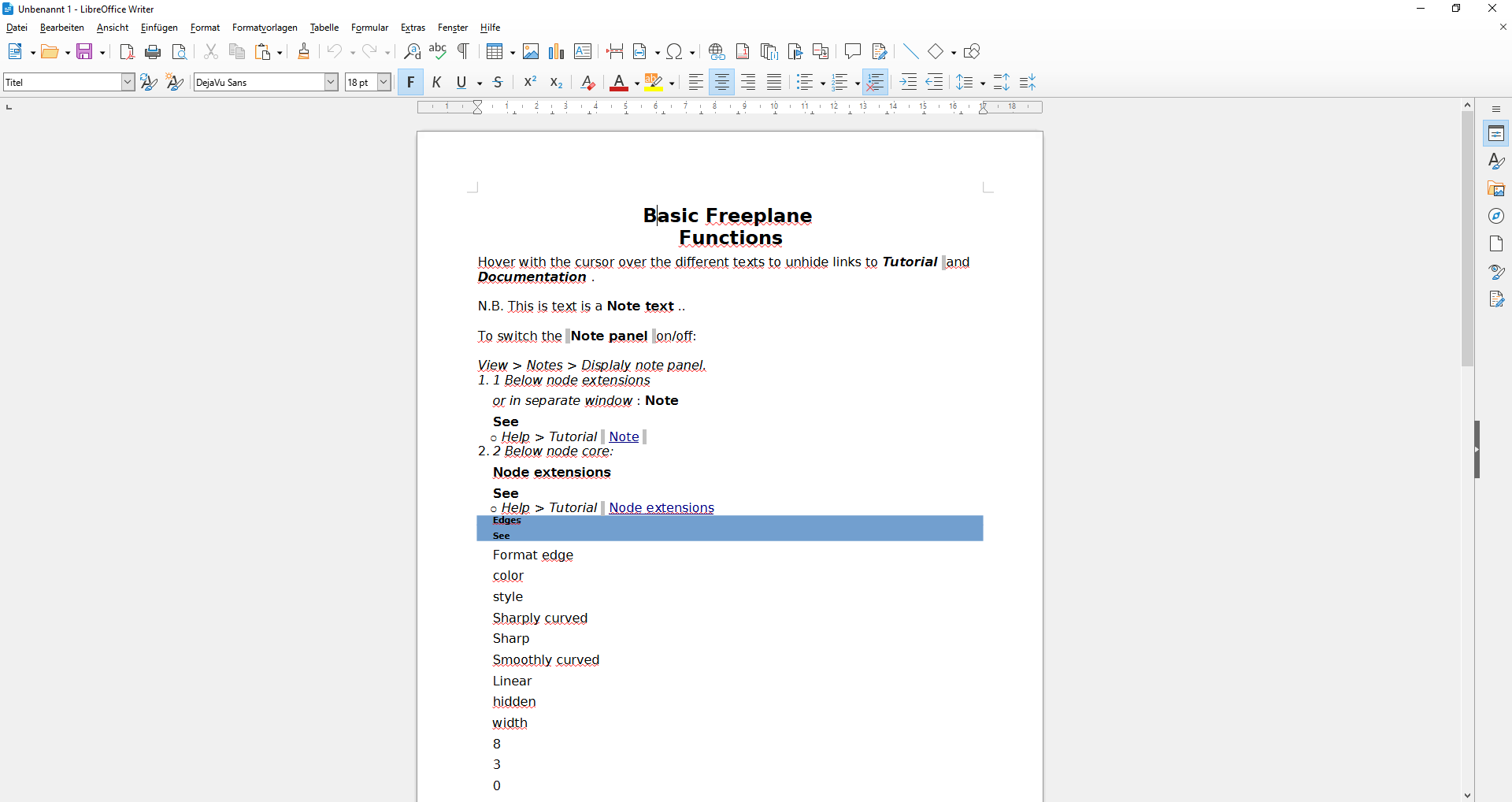Click the Subscript icon
1512x802 pixels.
557,82
